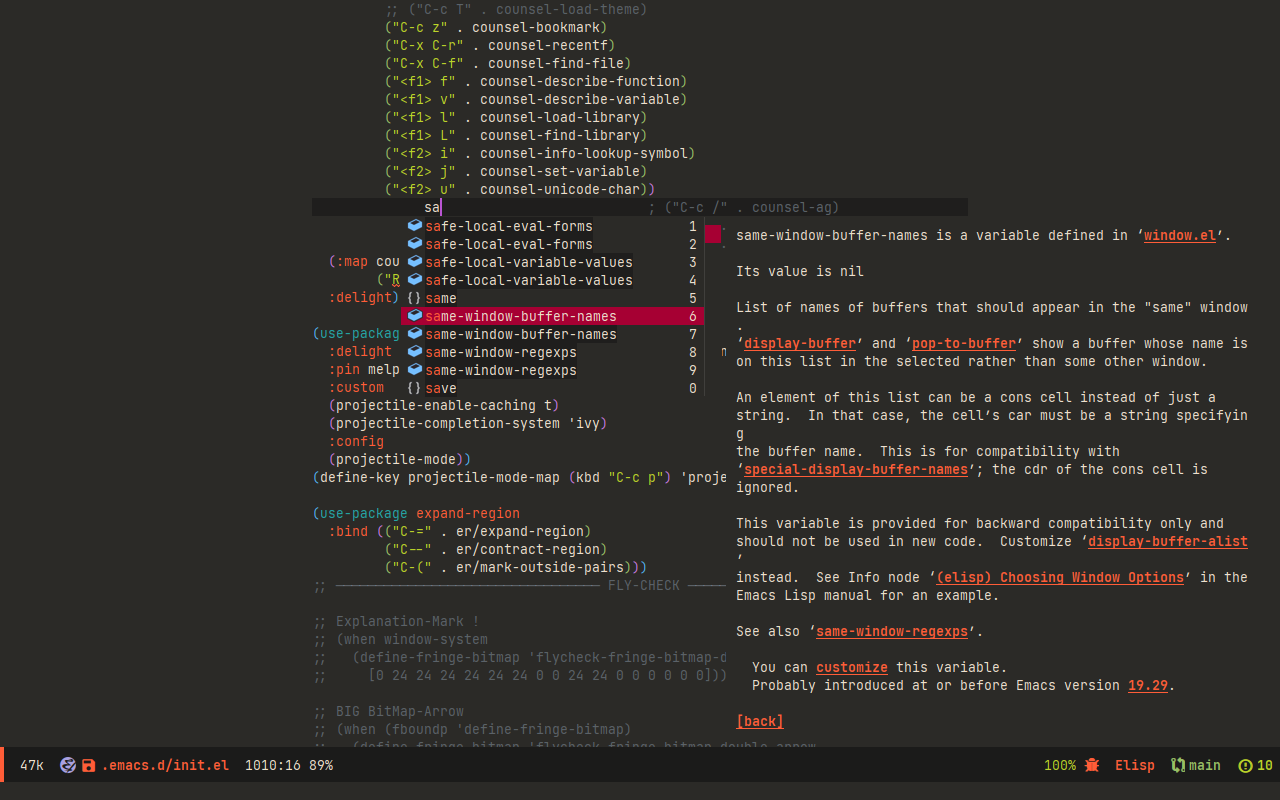The image size is (1280, 800).
Task: Click counsel-info-lookup-symbol in the code
Action: [584, 153]
